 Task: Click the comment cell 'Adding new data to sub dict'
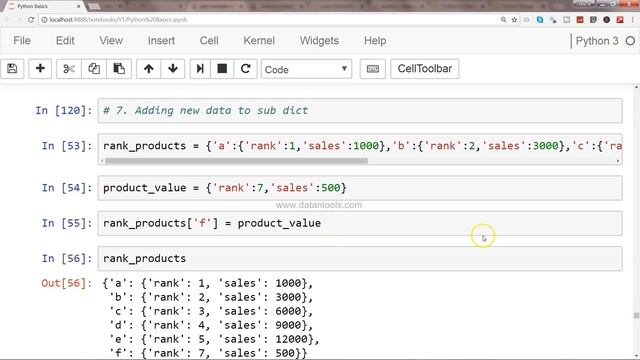coord(360,111)
